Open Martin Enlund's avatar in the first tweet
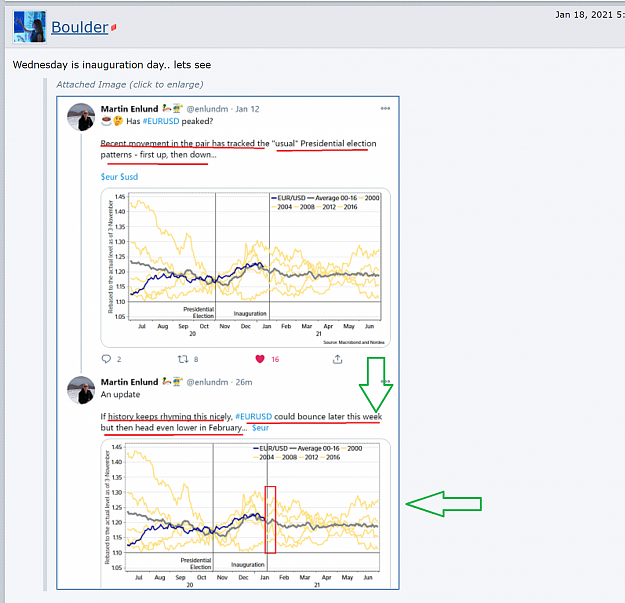 81,117
